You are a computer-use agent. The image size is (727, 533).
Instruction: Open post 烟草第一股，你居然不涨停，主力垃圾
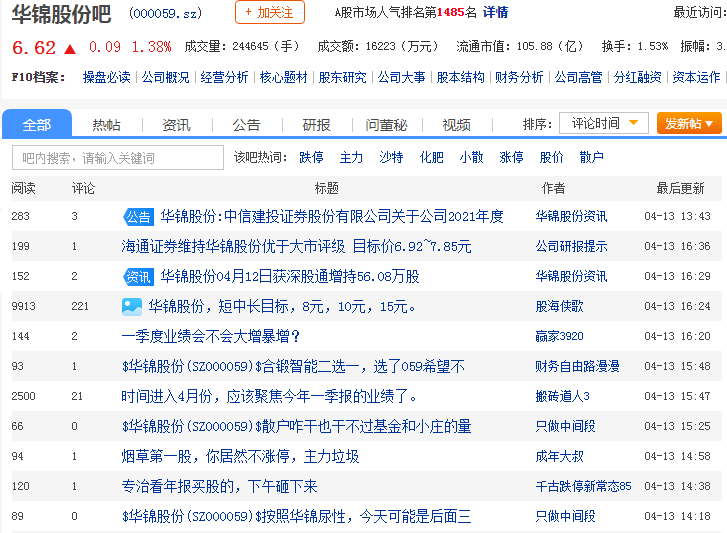240,457
